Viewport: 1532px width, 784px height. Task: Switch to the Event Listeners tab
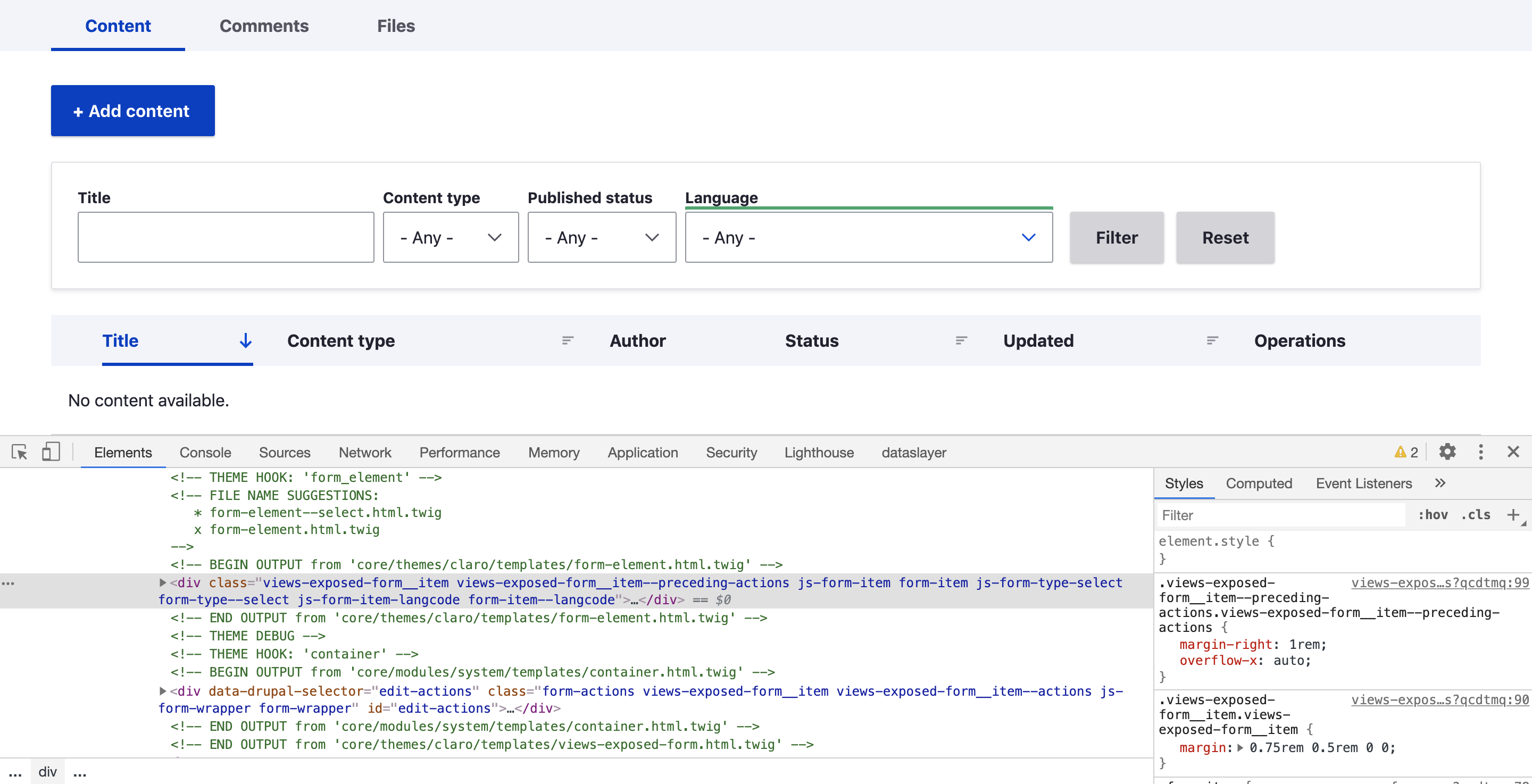[x=1364, y=483]
